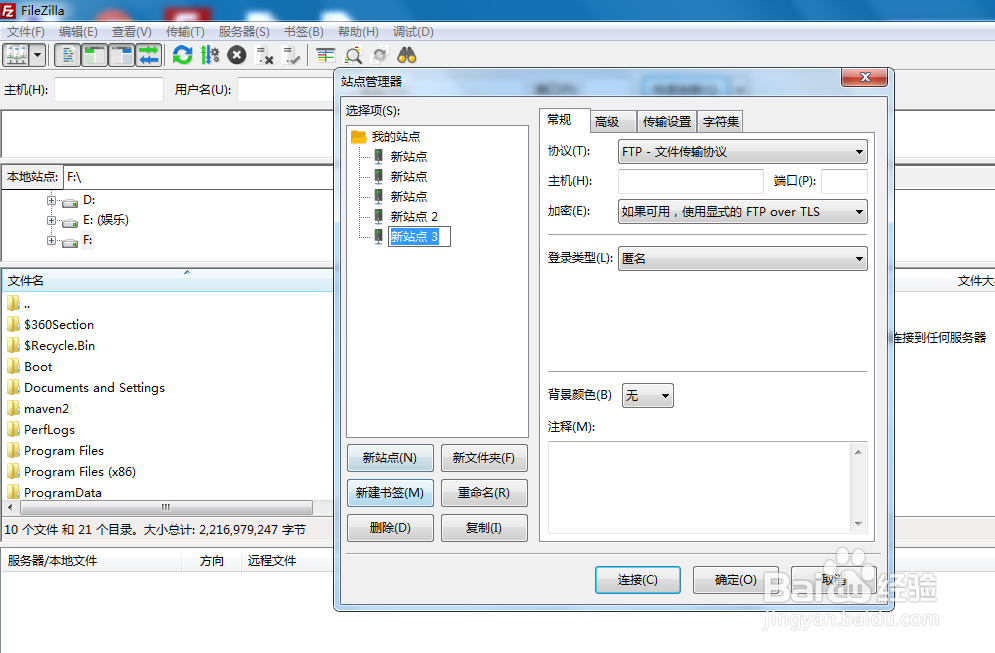The height and width of the screenshot is (653, 995).
Task: Select maven2 folder in file list
Action: click(46, 408)
